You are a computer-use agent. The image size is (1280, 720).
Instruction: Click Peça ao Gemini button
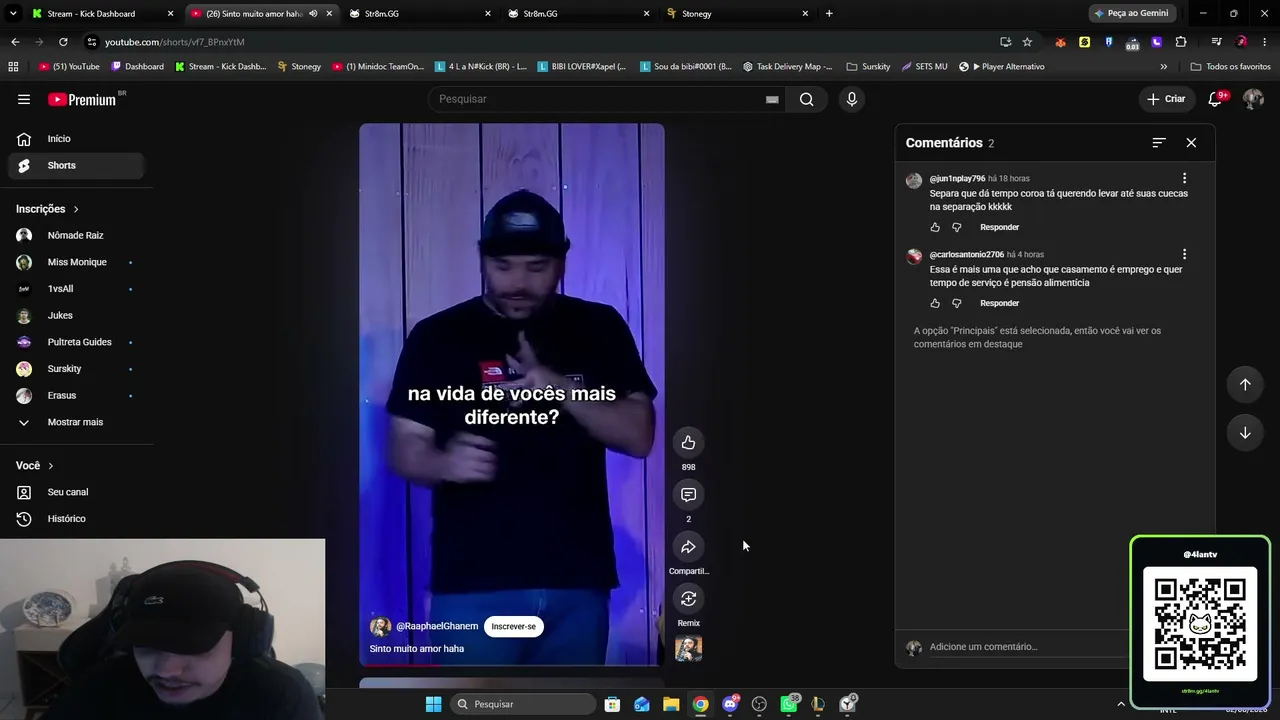click(x=1131, y=14)
